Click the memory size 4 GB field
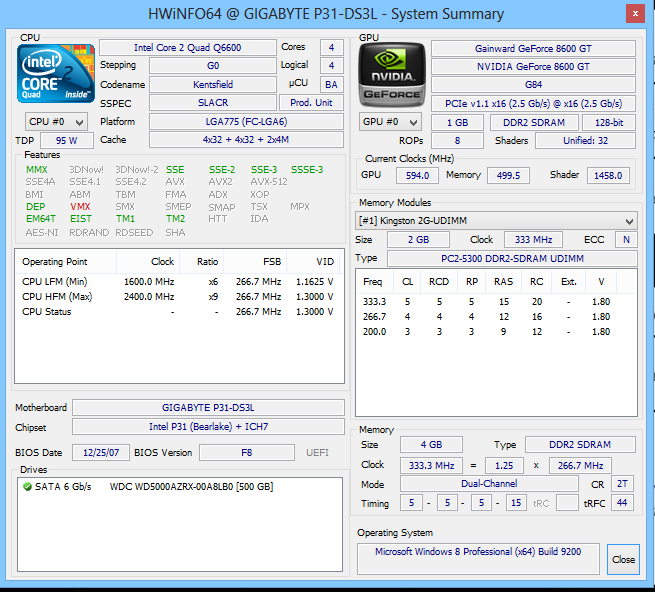This screenshot has width=655, height=592. pyautogui.click(x=431, y=445)
